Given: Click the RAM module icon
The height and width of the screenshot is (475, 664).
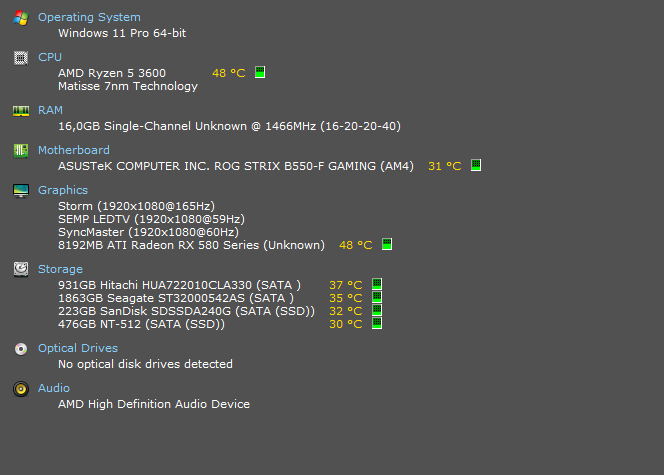Looking at the screenshot, I should (x=21, y=111).
